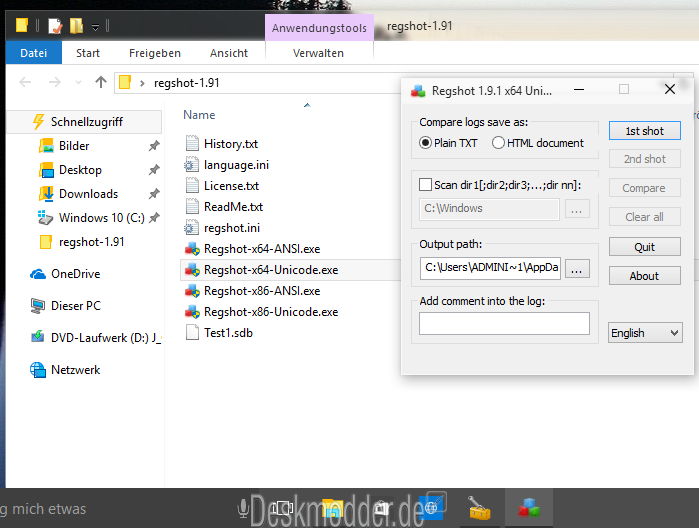Open the Datei ribbon tab
This screenshot has width=699, height=528.
click(33, 53)
